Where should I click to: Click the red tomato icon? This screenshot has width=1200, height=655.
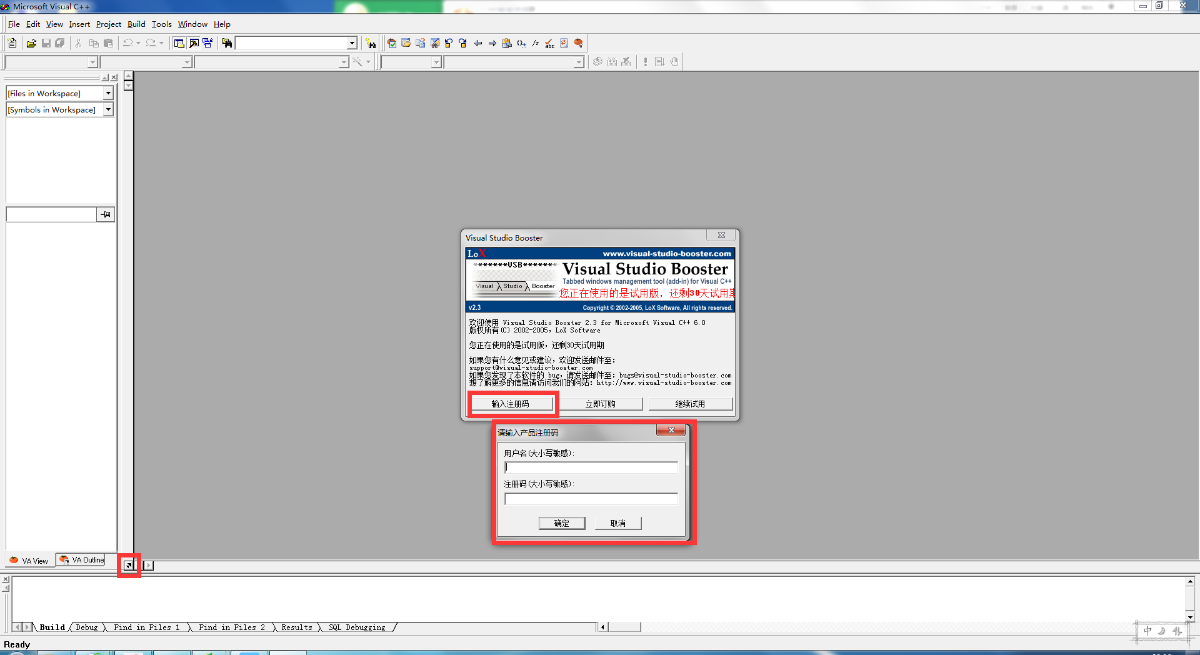pyautogui.click(x=579, y=43)
